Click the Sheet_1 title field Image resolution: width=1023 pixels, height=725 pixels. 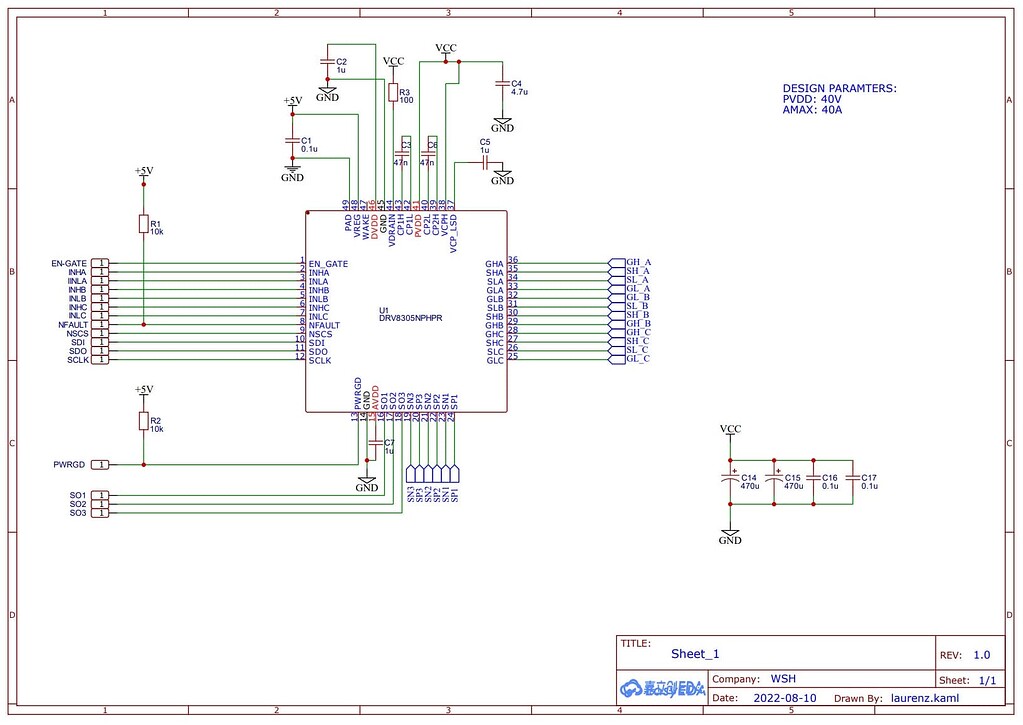pyautogui.click(x=695, y=654)
